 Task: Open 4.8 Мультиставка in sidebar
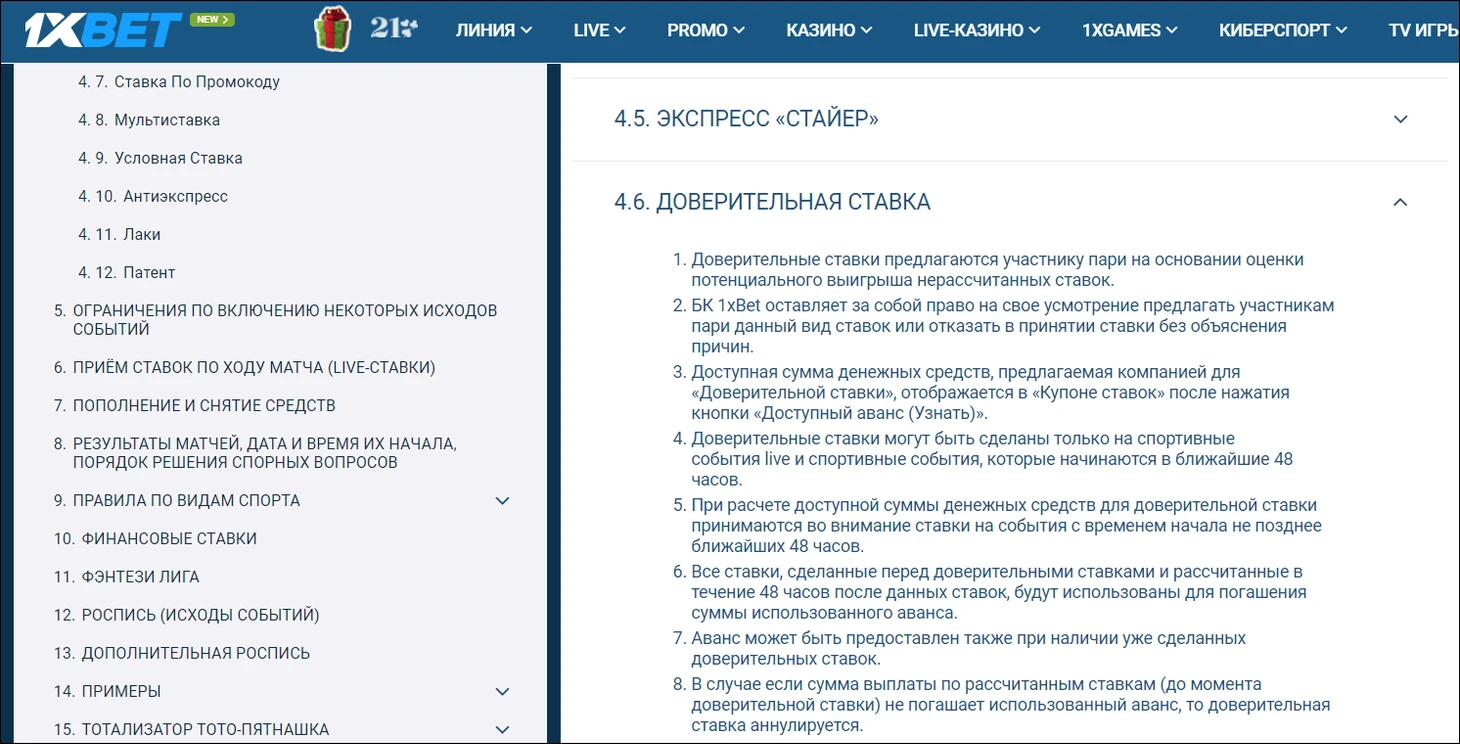149,120
